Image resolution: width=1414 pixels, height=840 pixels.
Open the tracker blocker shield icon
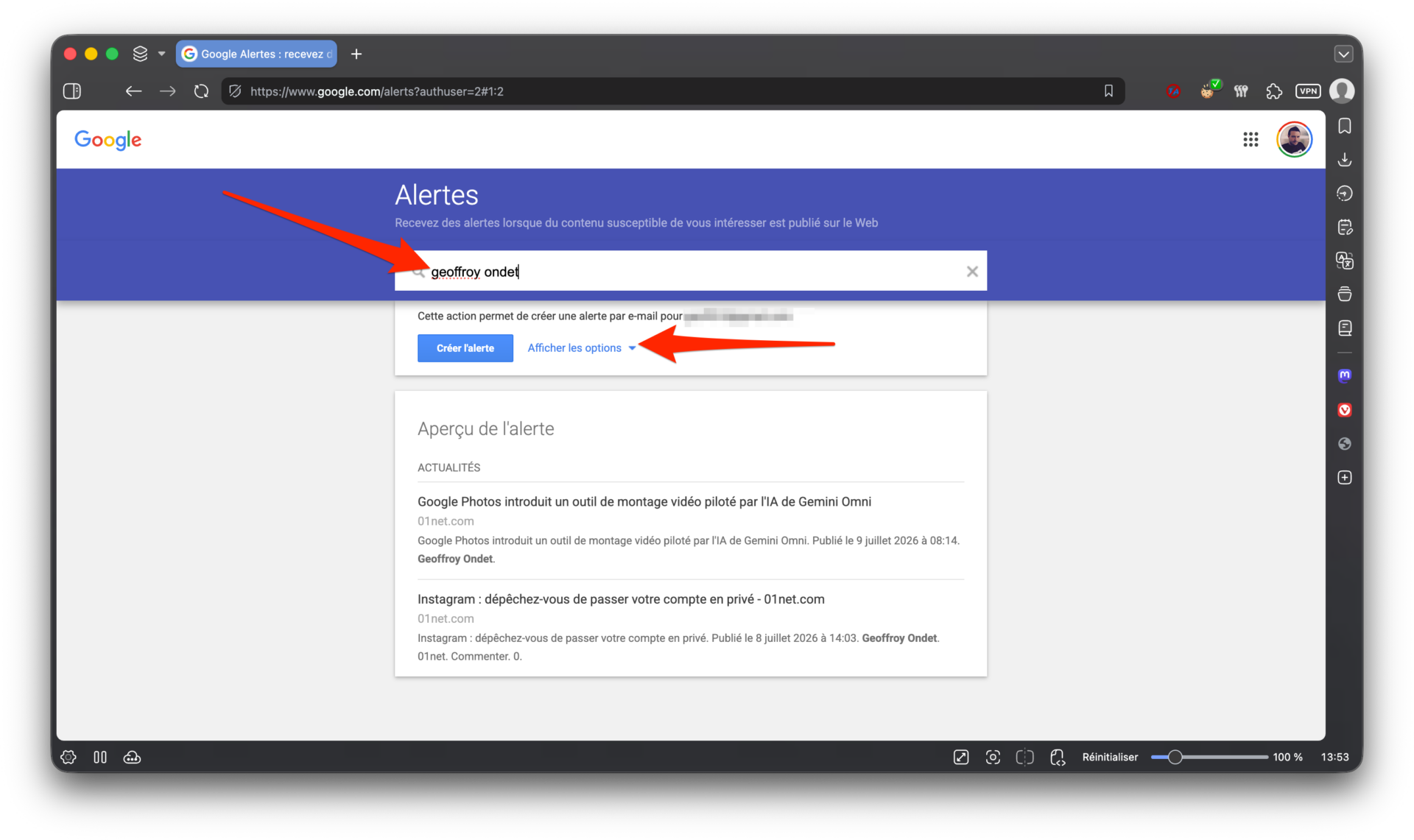coord(235,91)
